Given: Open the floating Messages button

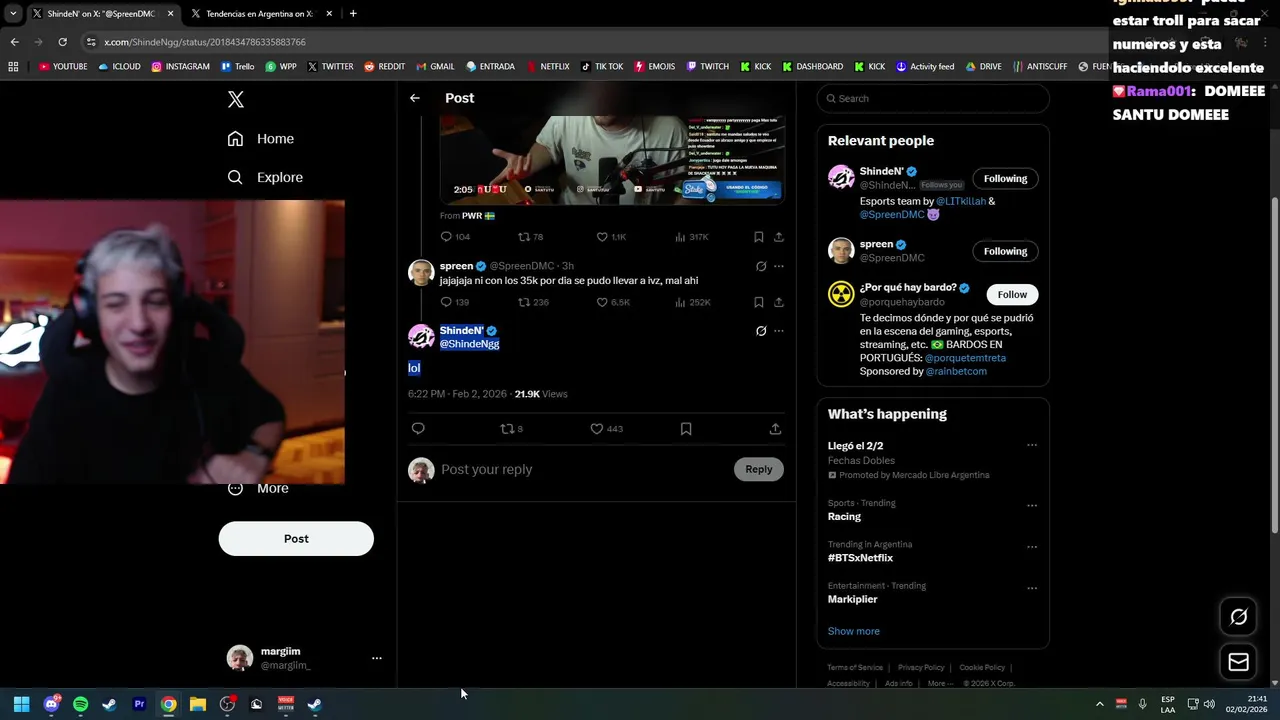Looking at the screenshot, I should tap(1238, 662).
